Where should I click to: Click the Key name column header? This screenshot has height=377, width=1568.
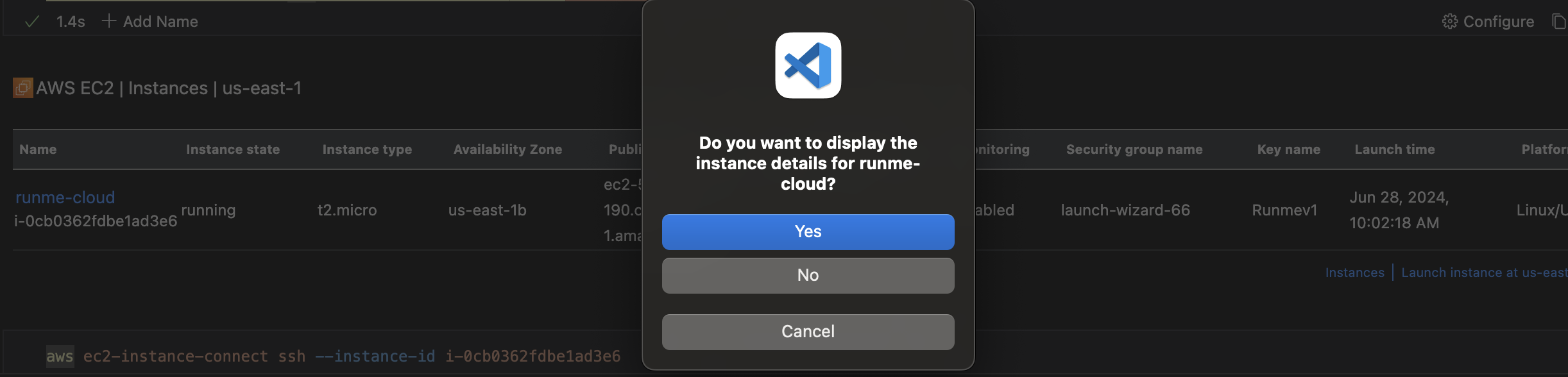(x=1288, y=149)
